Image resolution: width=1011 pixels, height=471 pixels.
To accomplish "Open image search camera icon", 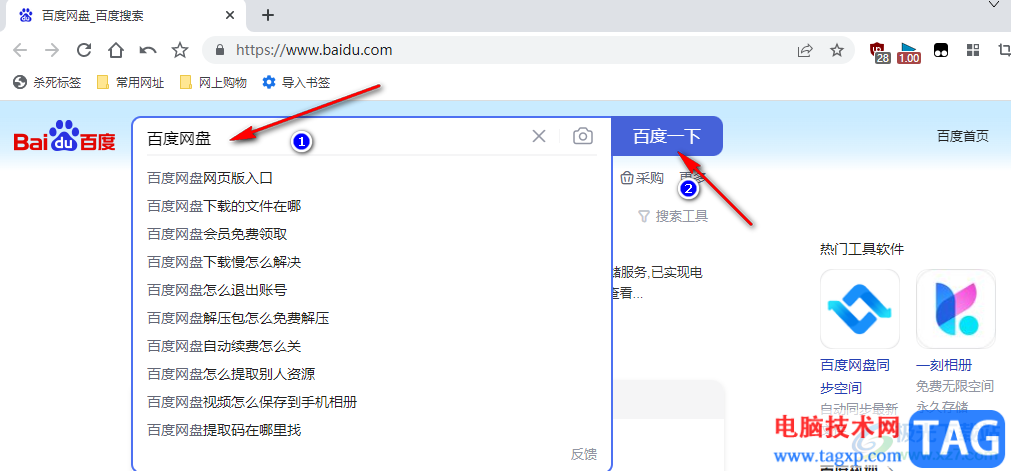I will pyautogui.click(x=583, y=136).
